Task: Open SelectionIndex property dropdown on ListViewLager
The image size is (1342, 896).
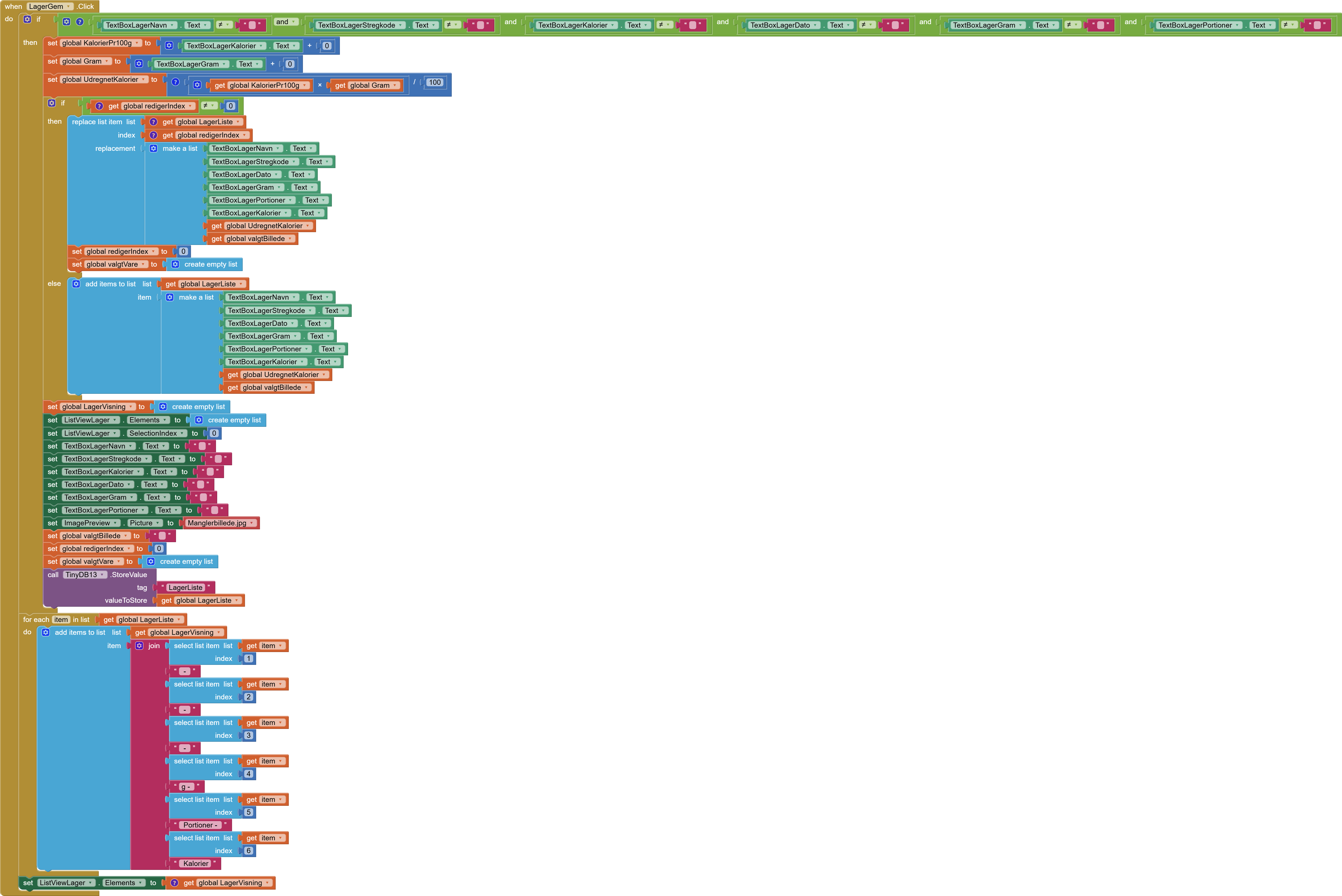Action: (x=157, y=433)
